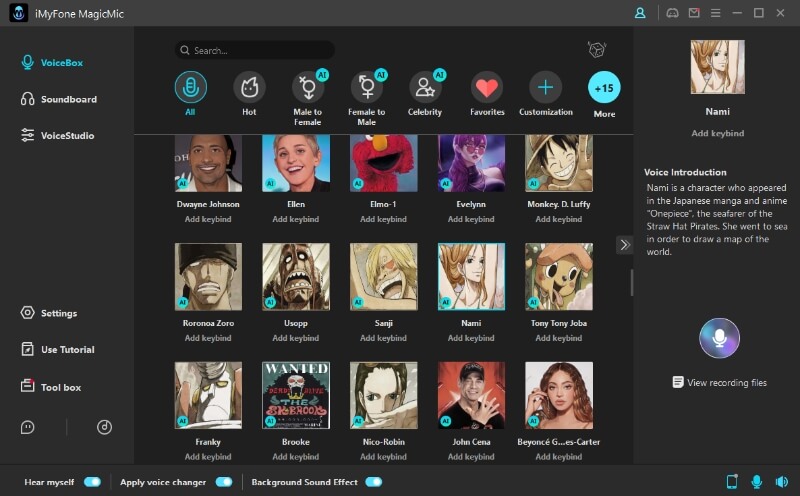
Task: Open the hamburger menu in title bar
Action: click(x=715, y=13)
